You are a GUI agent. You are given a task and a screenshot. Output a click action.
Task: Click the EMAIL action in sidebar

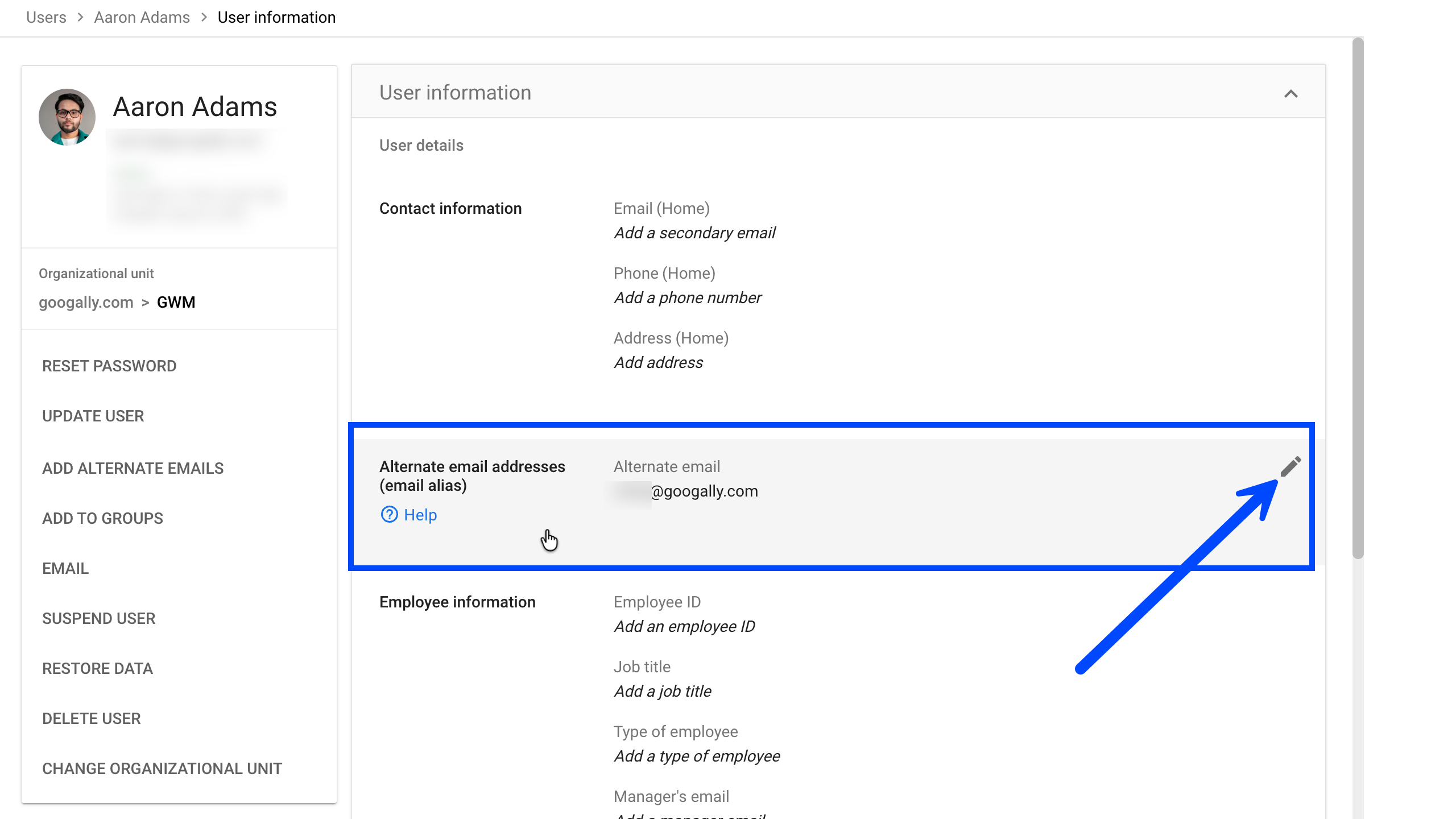65,569
